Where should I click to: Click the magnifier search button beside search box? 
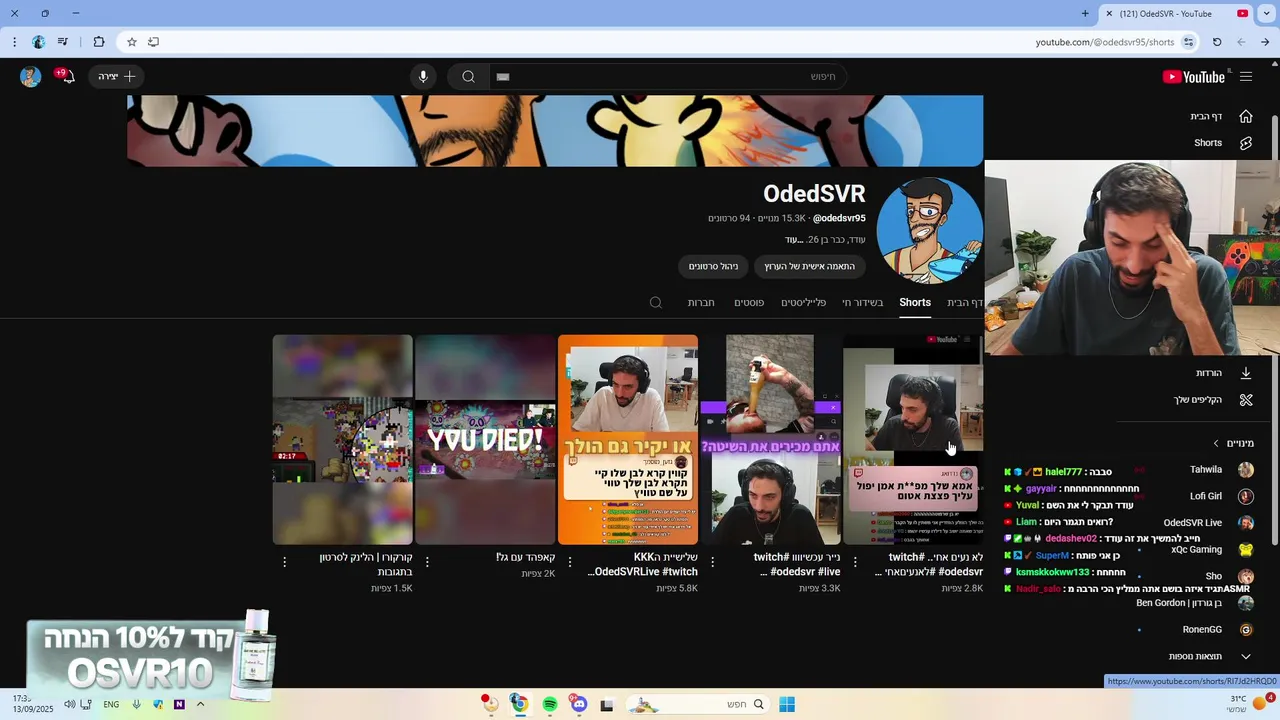tap(468, 77)
